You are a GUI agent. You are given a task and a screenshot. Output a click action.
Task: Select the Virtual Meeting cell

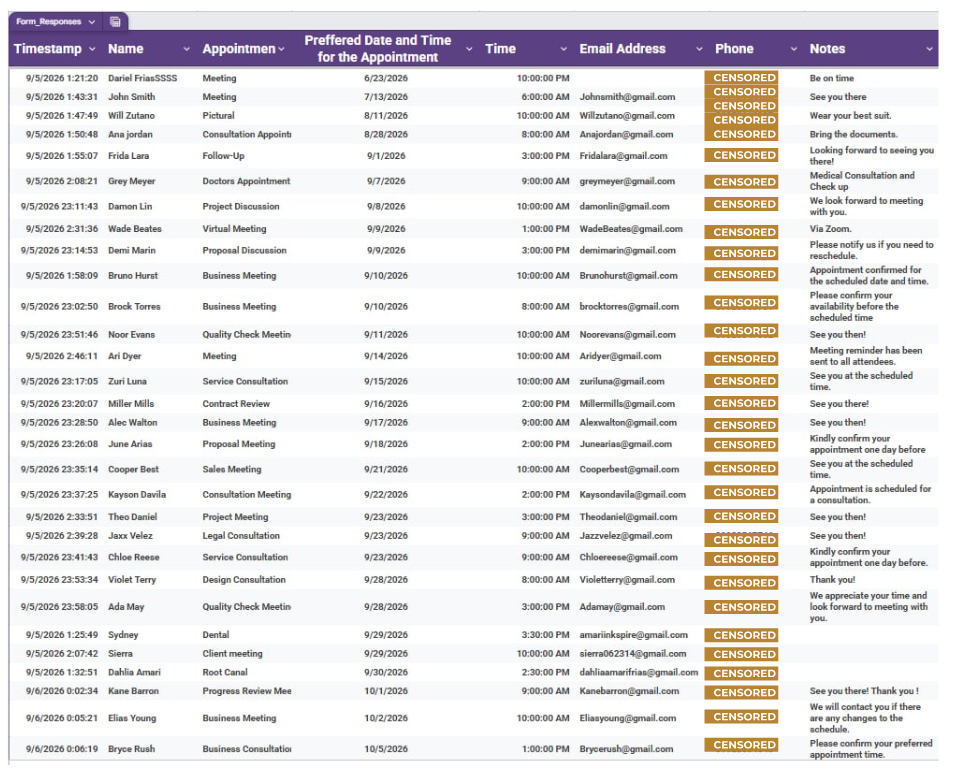click(x=234, y=229)
